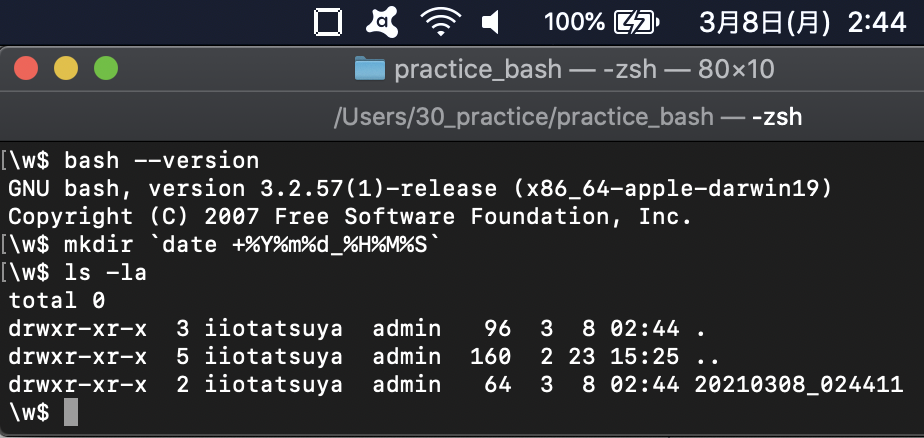Select the /Users/30_practice/practice_bash tab

tap(567, 117)
